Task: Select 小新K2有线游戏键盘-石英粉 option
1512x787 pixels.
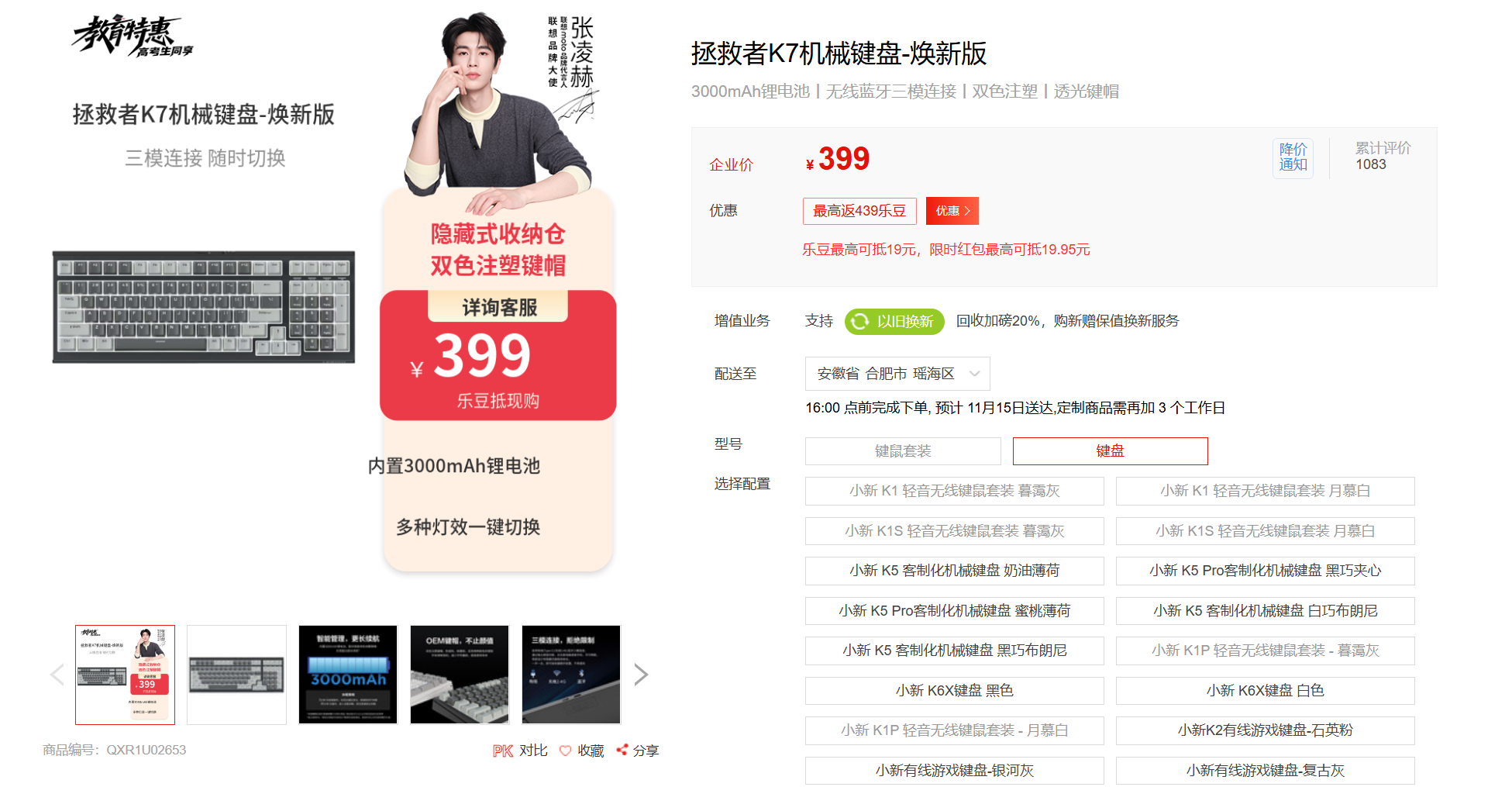Action: point(1265,730)
